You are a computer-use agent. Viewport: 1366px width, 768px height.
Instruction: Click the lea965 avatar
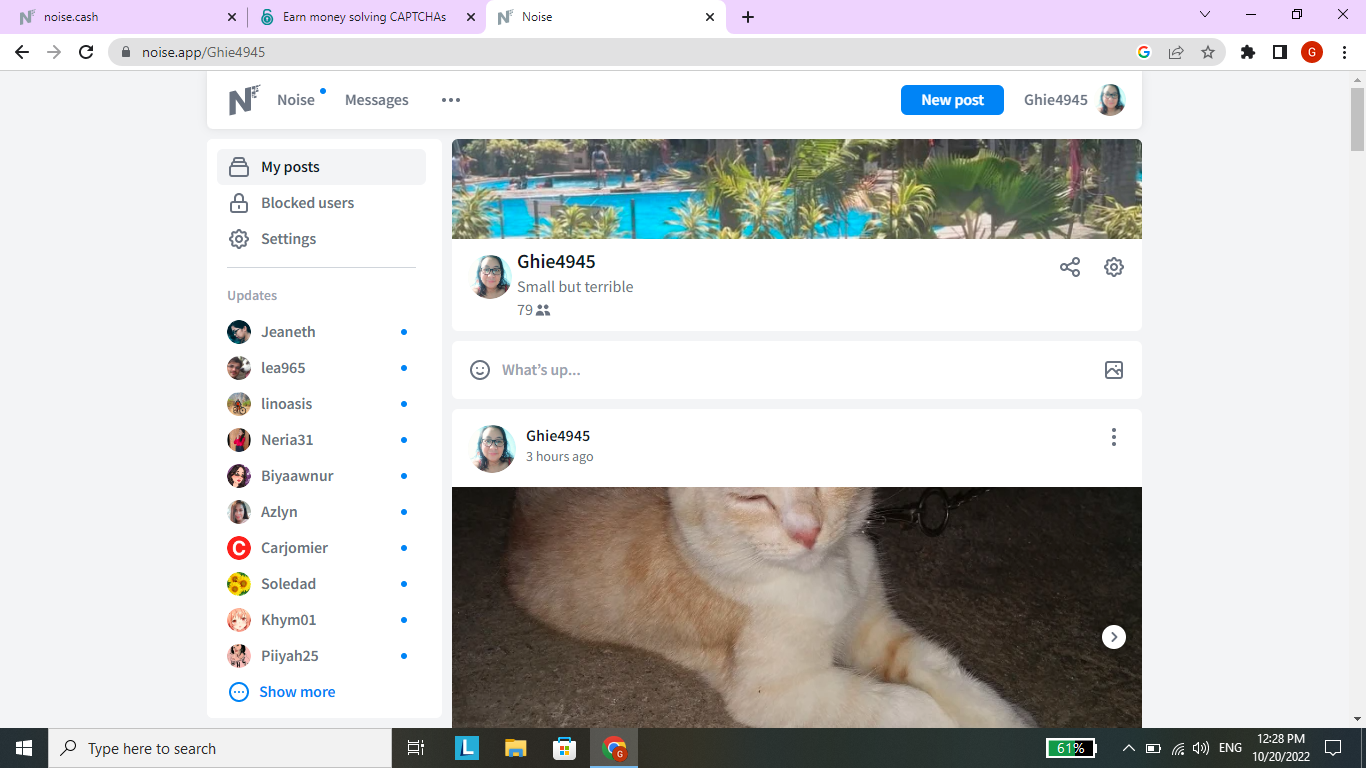coord(239,368)
